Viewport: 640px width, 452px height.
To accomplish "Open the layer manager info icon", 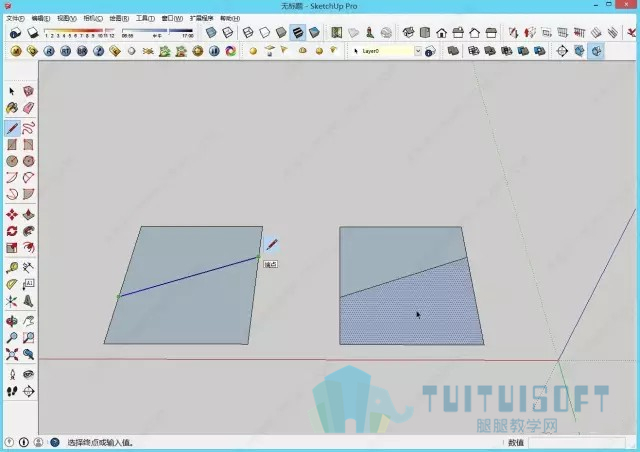I will tap(430, 51).
